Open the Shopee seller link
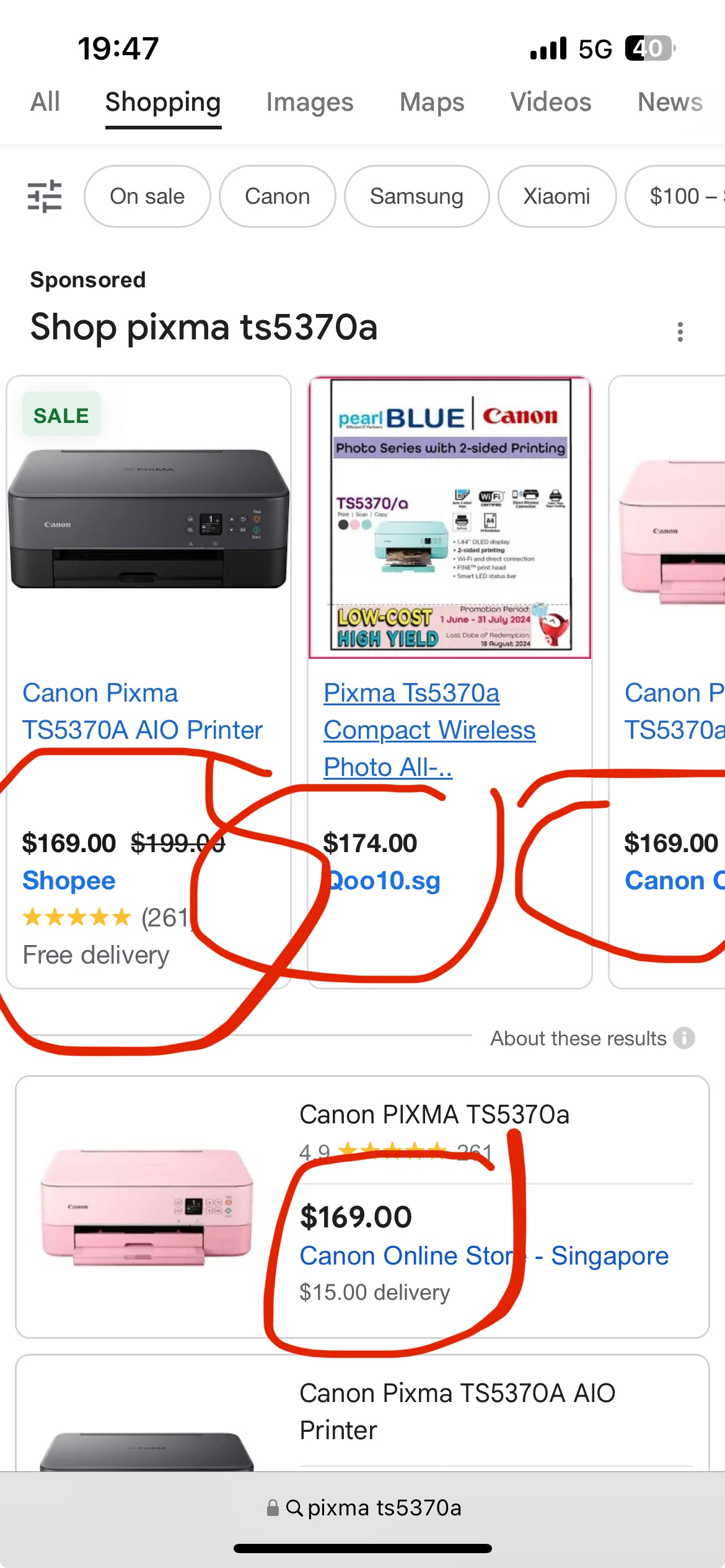This screenshot has height=1568, width=725. click(68, 880)
